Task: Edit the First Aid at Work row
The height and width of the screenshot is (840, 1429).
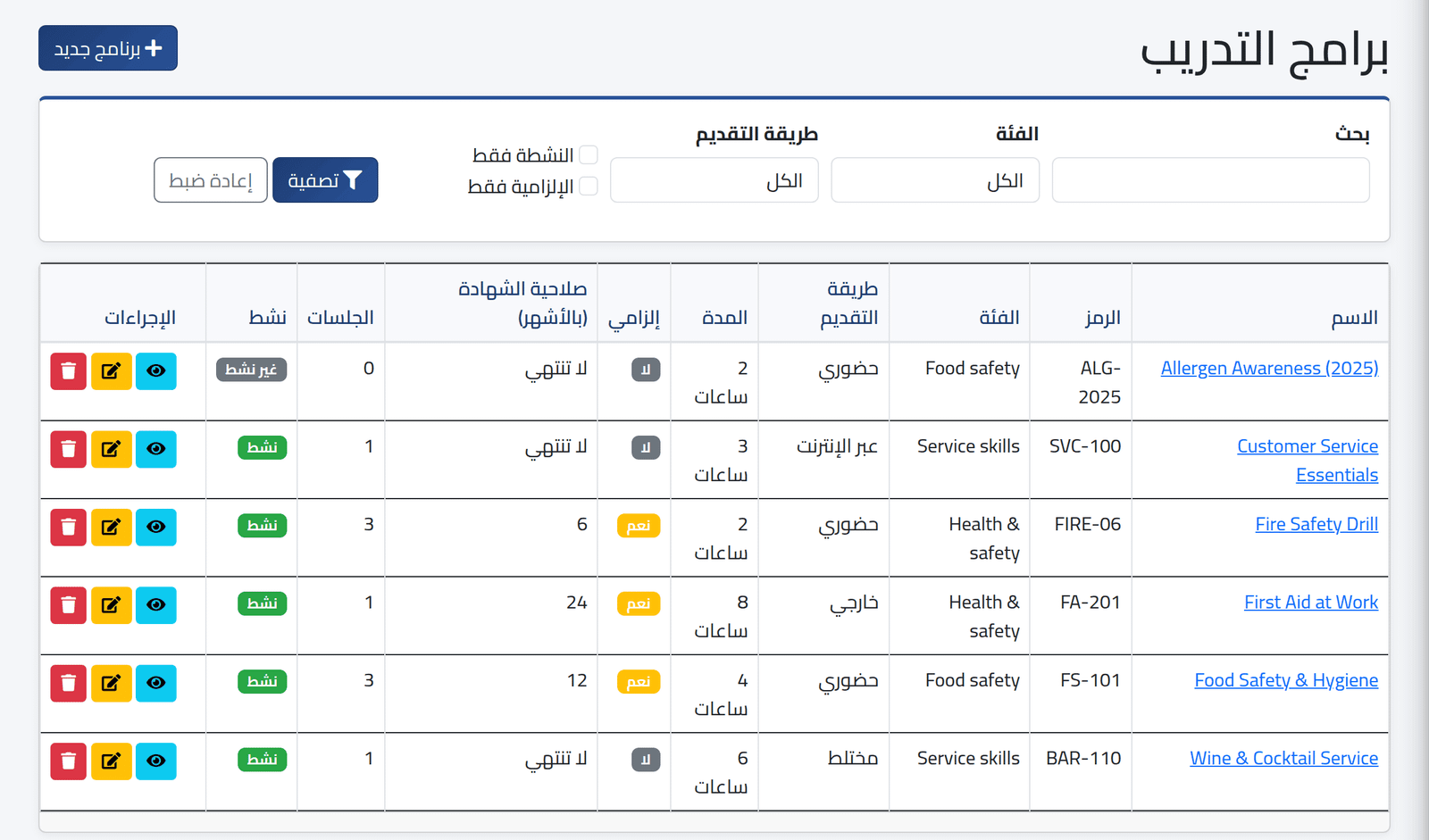Action: [112, 605]
